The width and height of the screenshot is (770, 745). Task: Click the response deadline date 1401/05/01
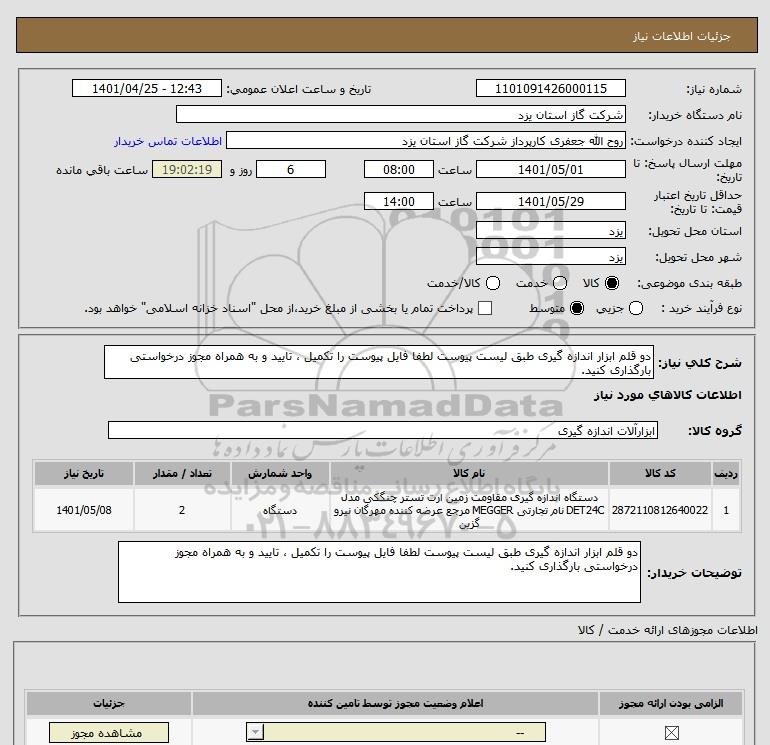click(550, 169)
